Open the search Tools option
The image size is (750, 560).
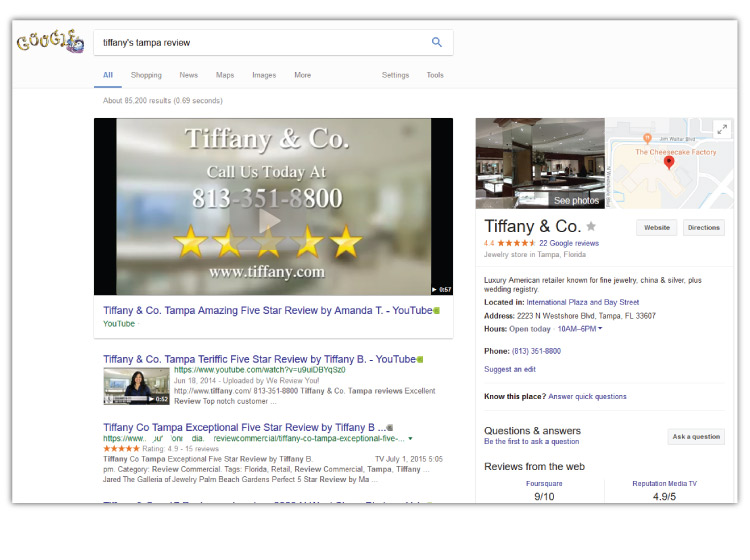click(x=435, y=75)
